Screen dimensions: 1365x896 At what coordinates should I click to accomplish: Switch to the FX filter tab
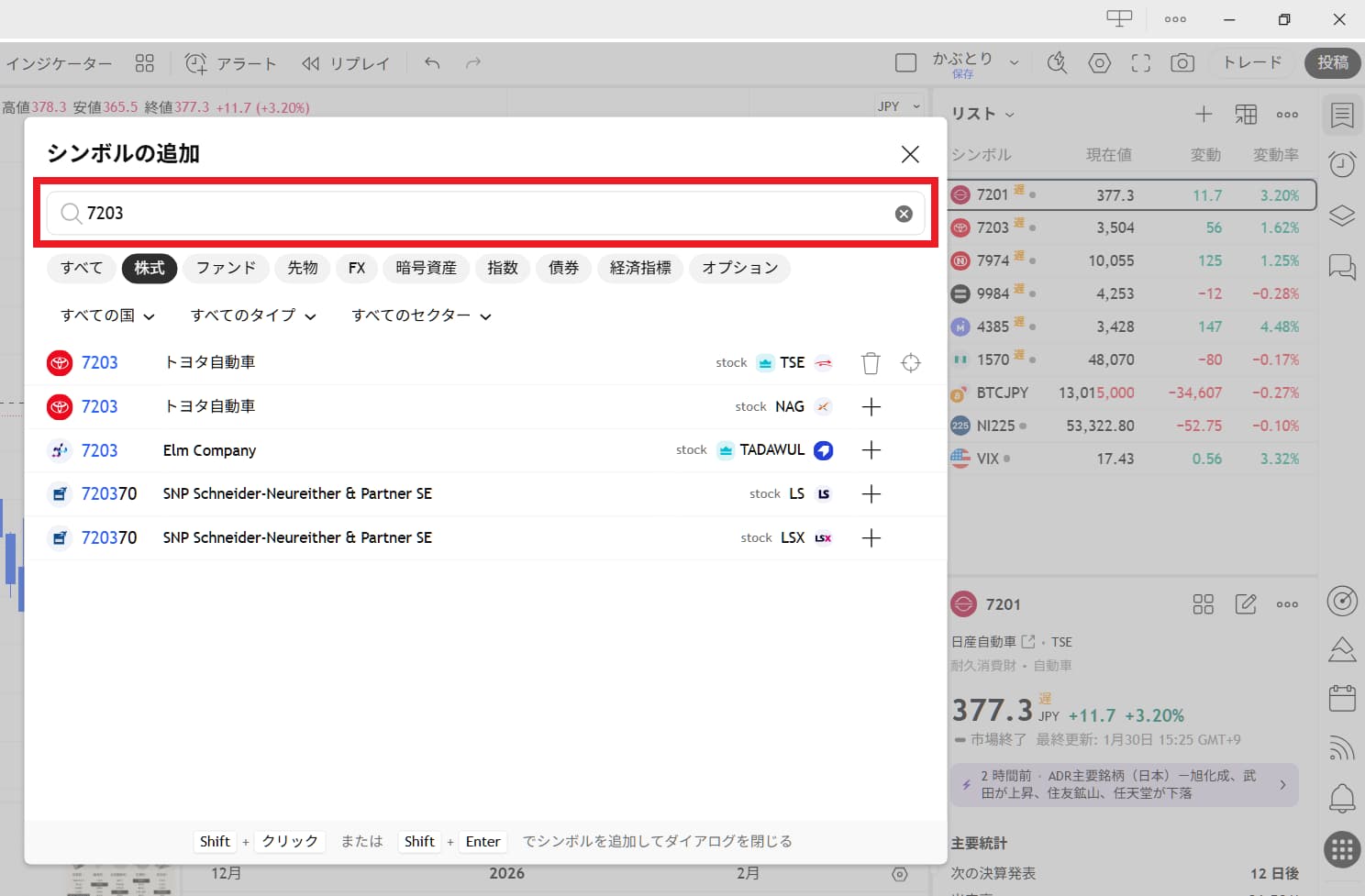pos(357,268)
